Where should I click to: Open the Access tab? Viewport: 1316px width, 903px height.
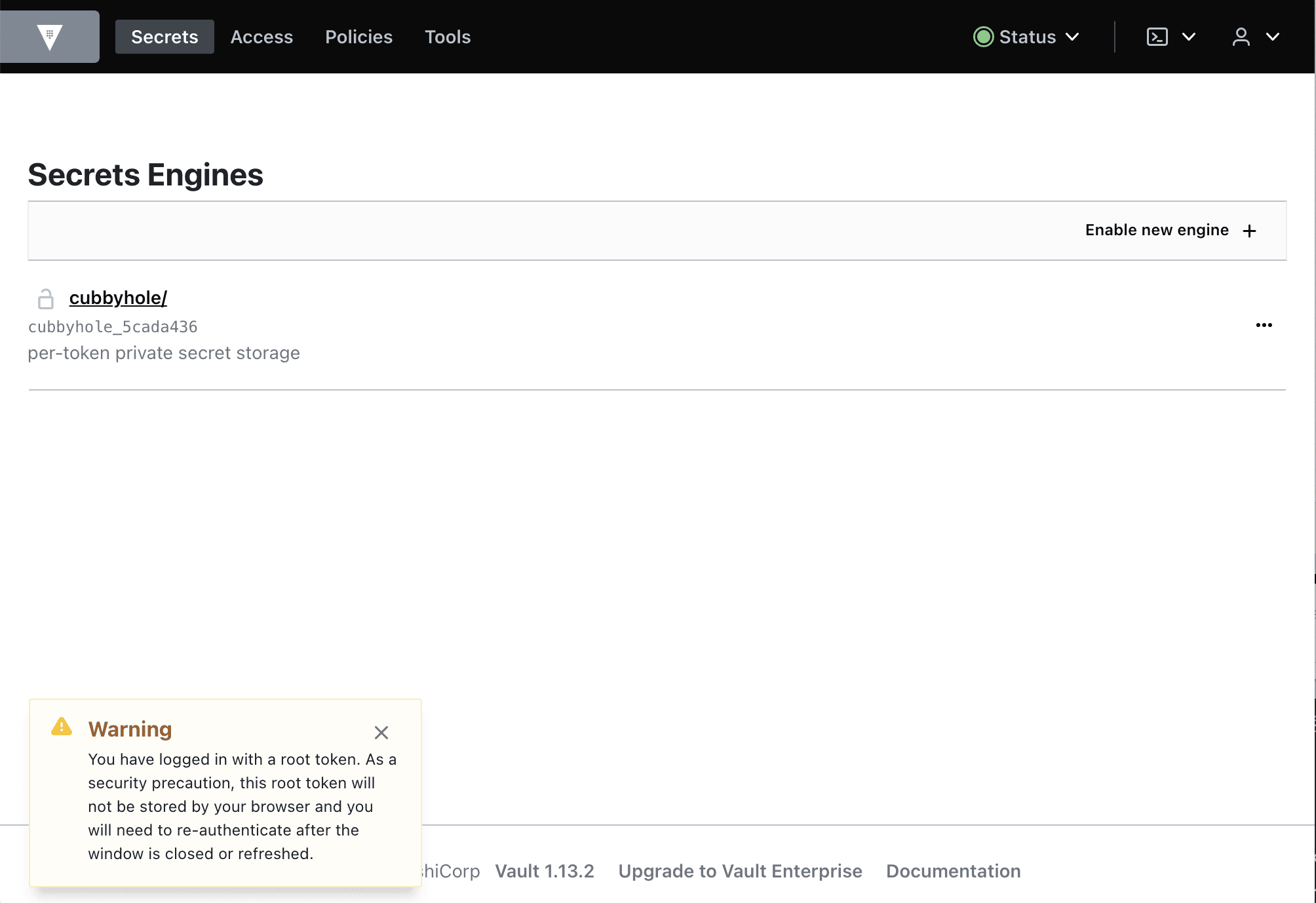[261, 36]
